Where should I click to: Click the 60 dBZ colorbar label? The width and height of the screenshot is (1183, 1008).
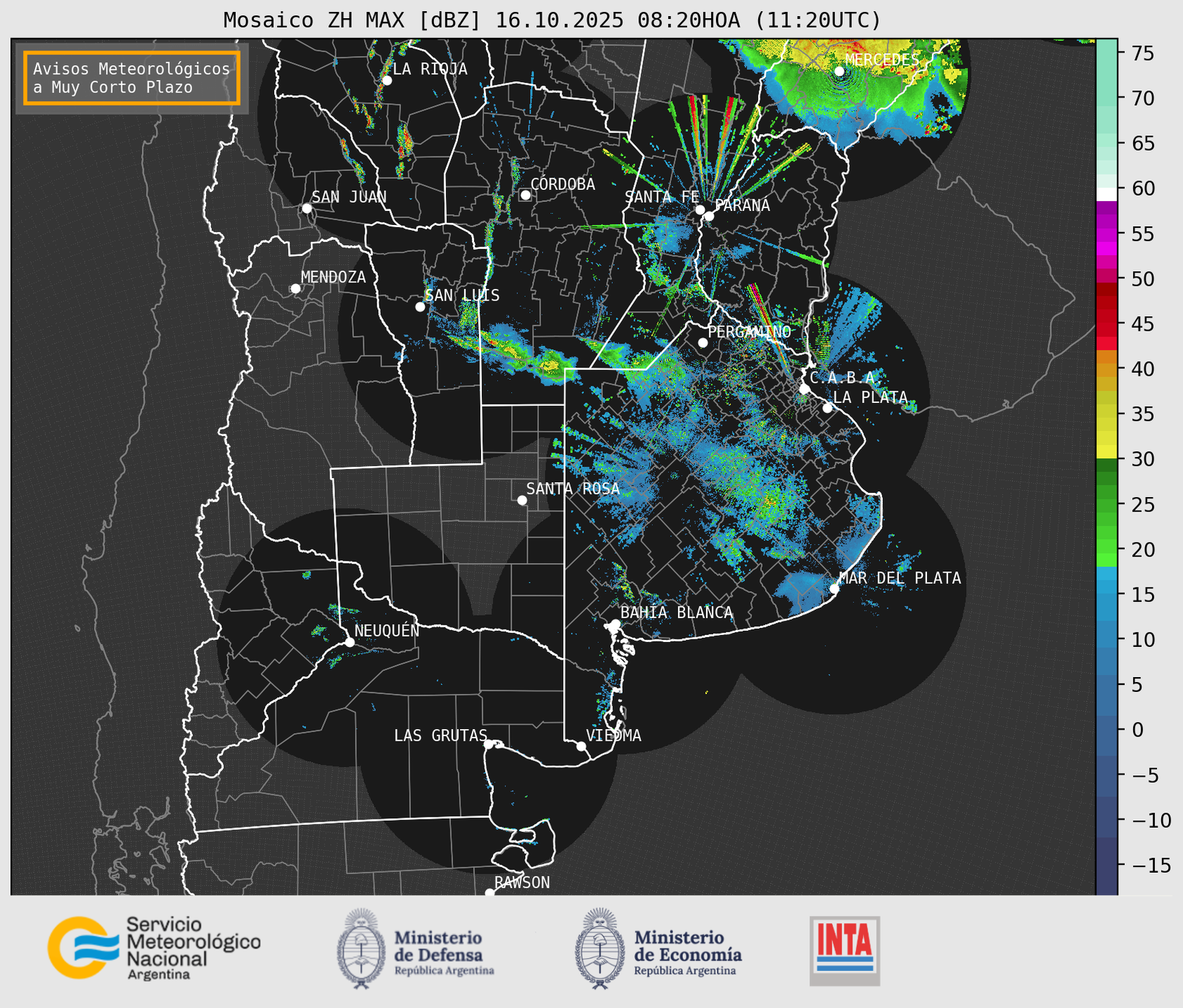click(x=1142, y=189)
